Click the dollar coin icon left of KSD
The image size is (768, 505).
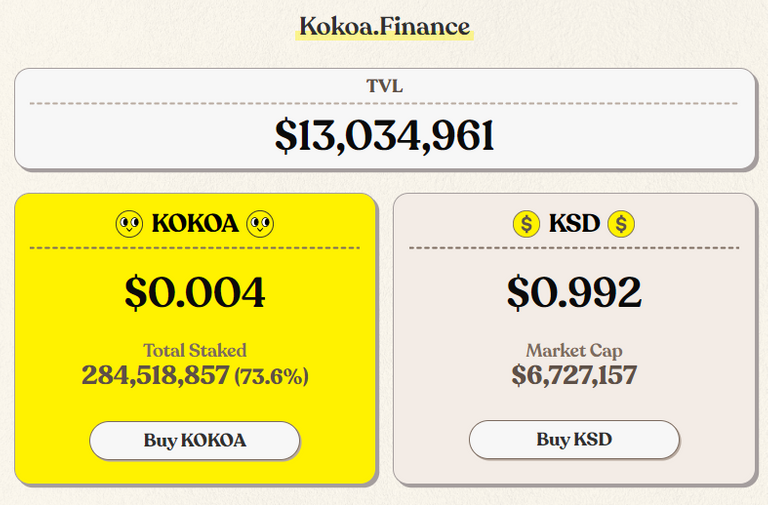pos(527,224)
